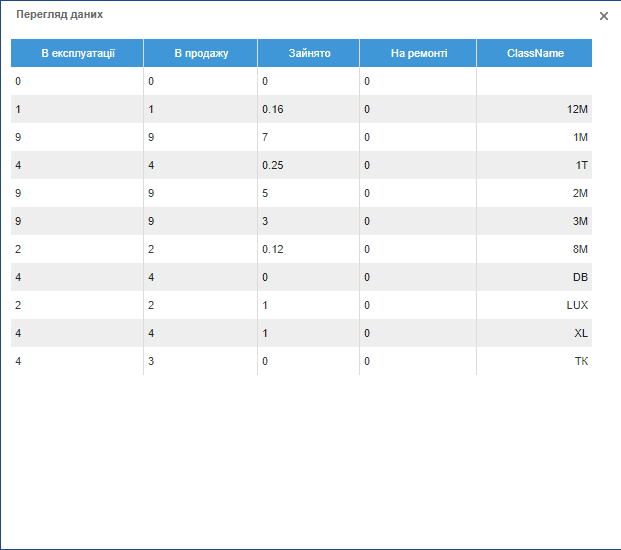The image size is (621, 550).
Task: Select the 0.25 value in Зайнято column
Action: [273, 165]
